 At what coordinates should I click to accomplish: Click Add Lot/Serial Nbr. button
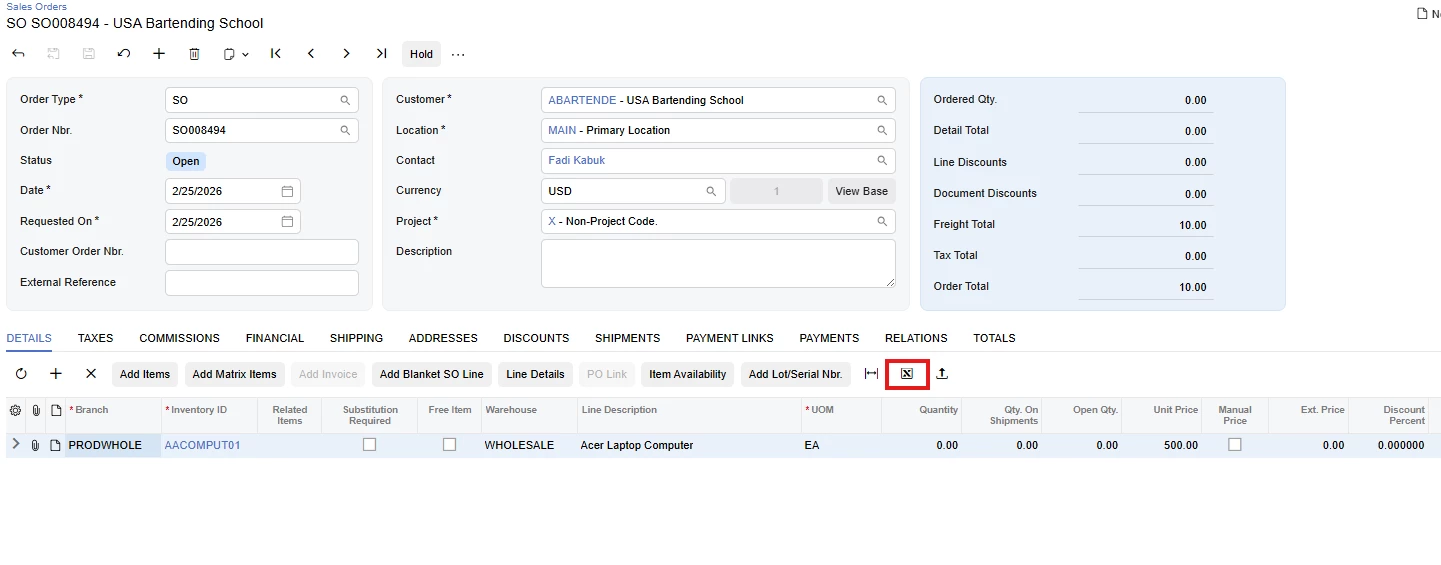coord(796,374)
